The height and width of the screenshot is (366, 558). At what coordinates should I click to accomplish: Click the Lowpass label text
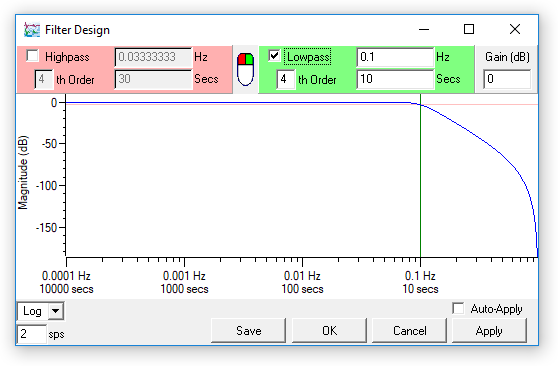coord(308,57)
